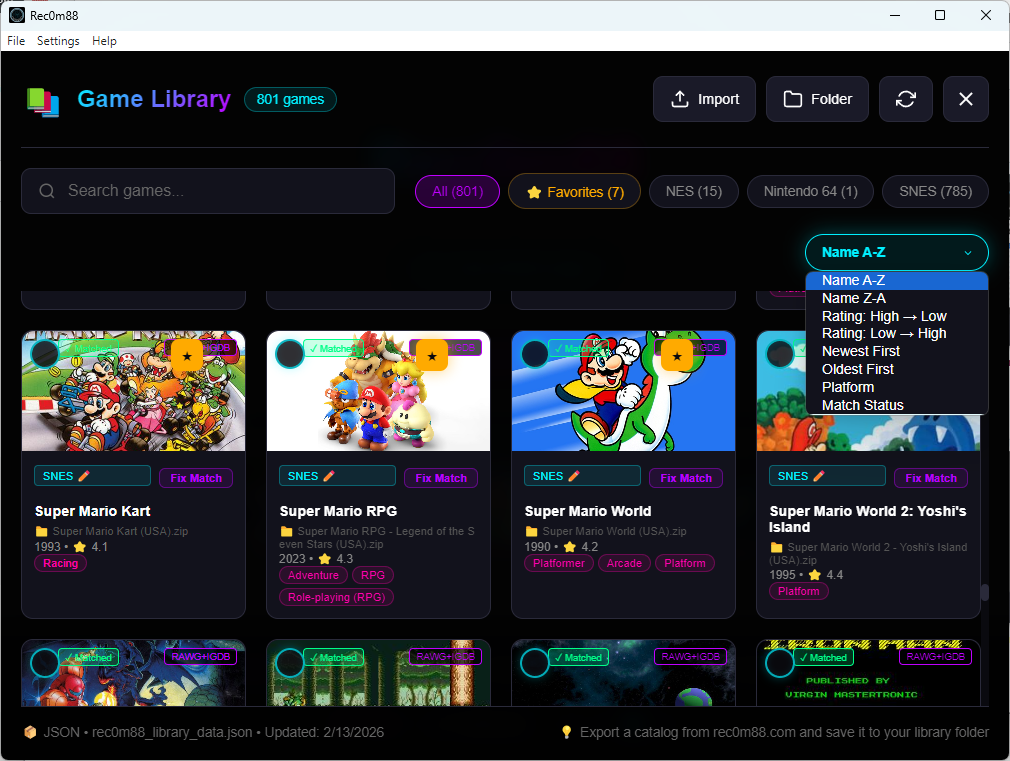Click the X icon to close the library view
1010x761 pixels.
tap(965, 98)
